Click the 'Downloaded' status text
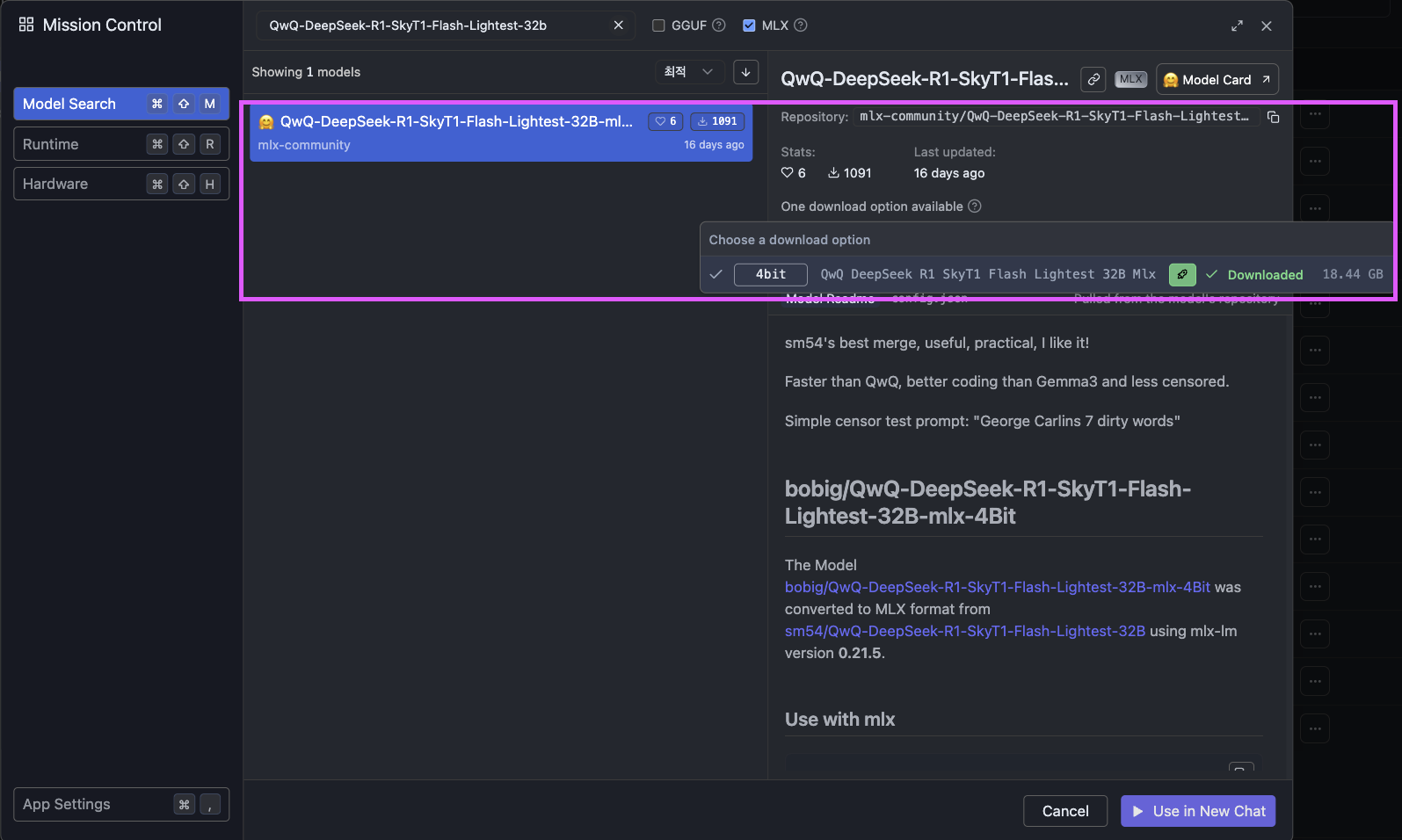This screenshot has height=840, width=1402. pos(1265,275)
